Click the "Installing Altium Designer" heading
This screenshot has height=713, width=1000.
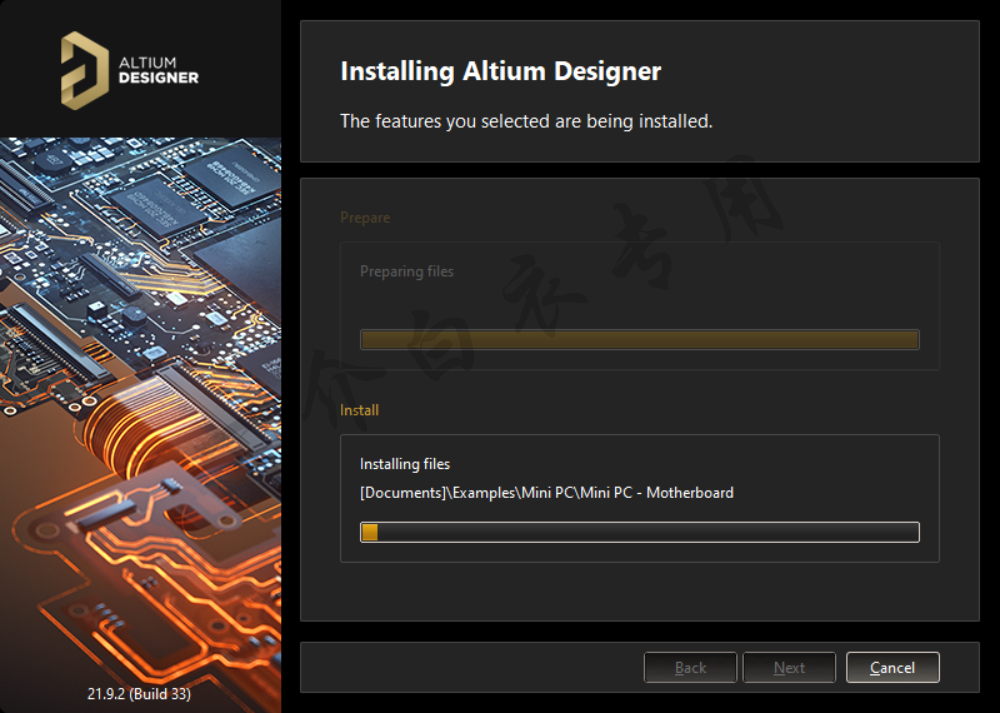500,72
